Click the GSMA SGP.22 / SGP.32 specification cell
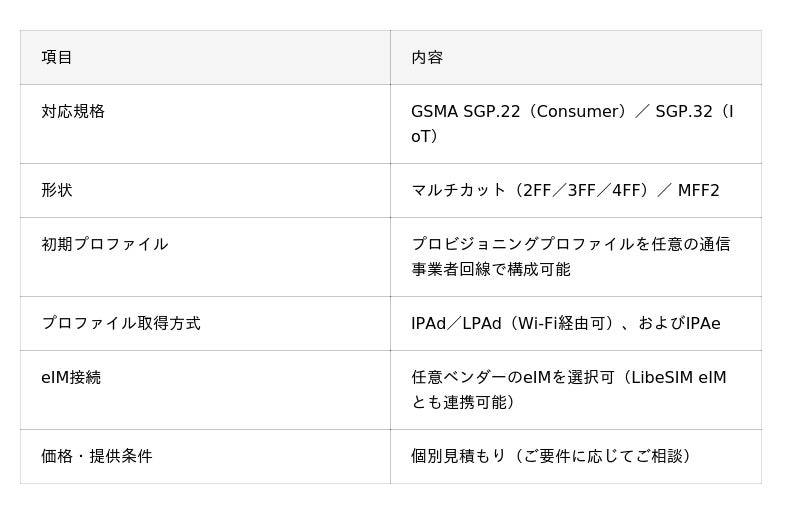Image resolution: width=800 pixels, height=514 pixels. [572, 124]
